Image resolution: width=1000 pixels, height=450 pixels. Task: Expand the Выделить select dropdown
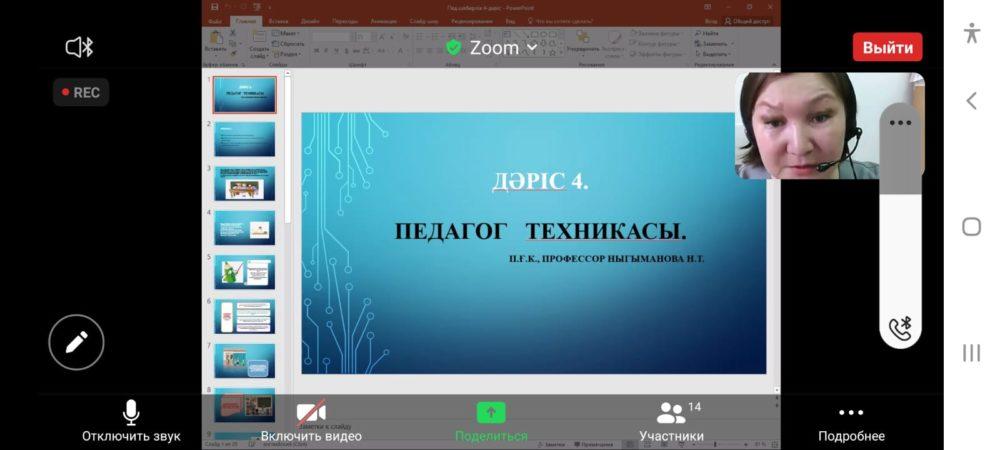click(714, 54)
